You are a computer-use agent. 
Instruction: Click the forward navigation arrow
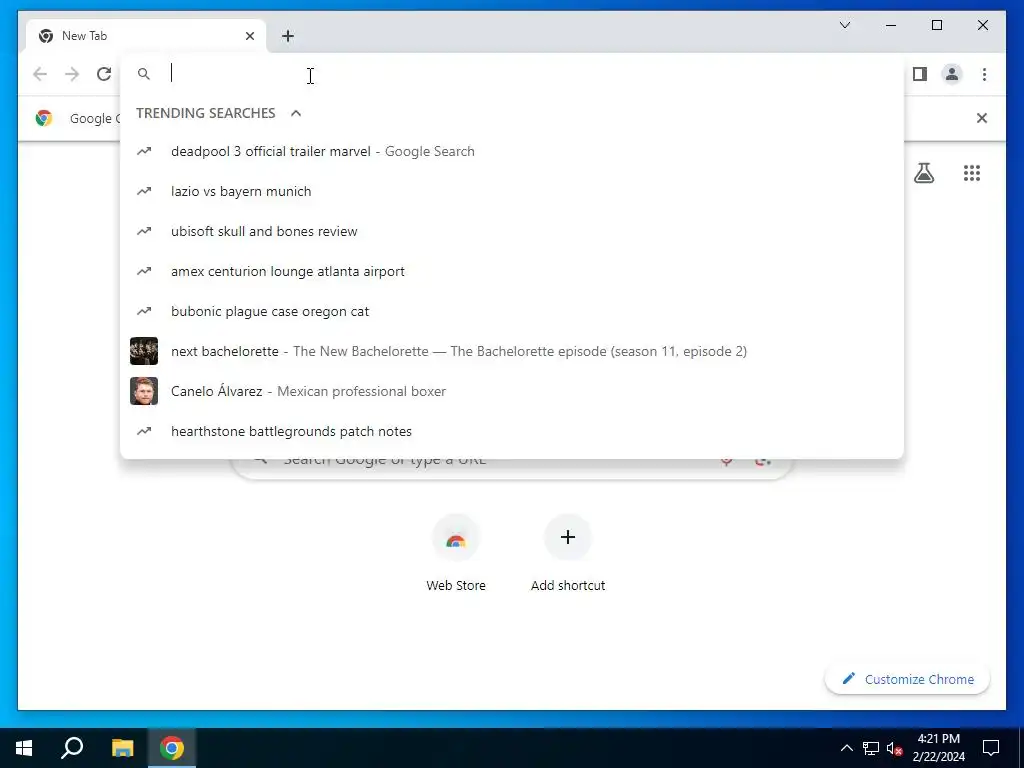click(72, 74)
